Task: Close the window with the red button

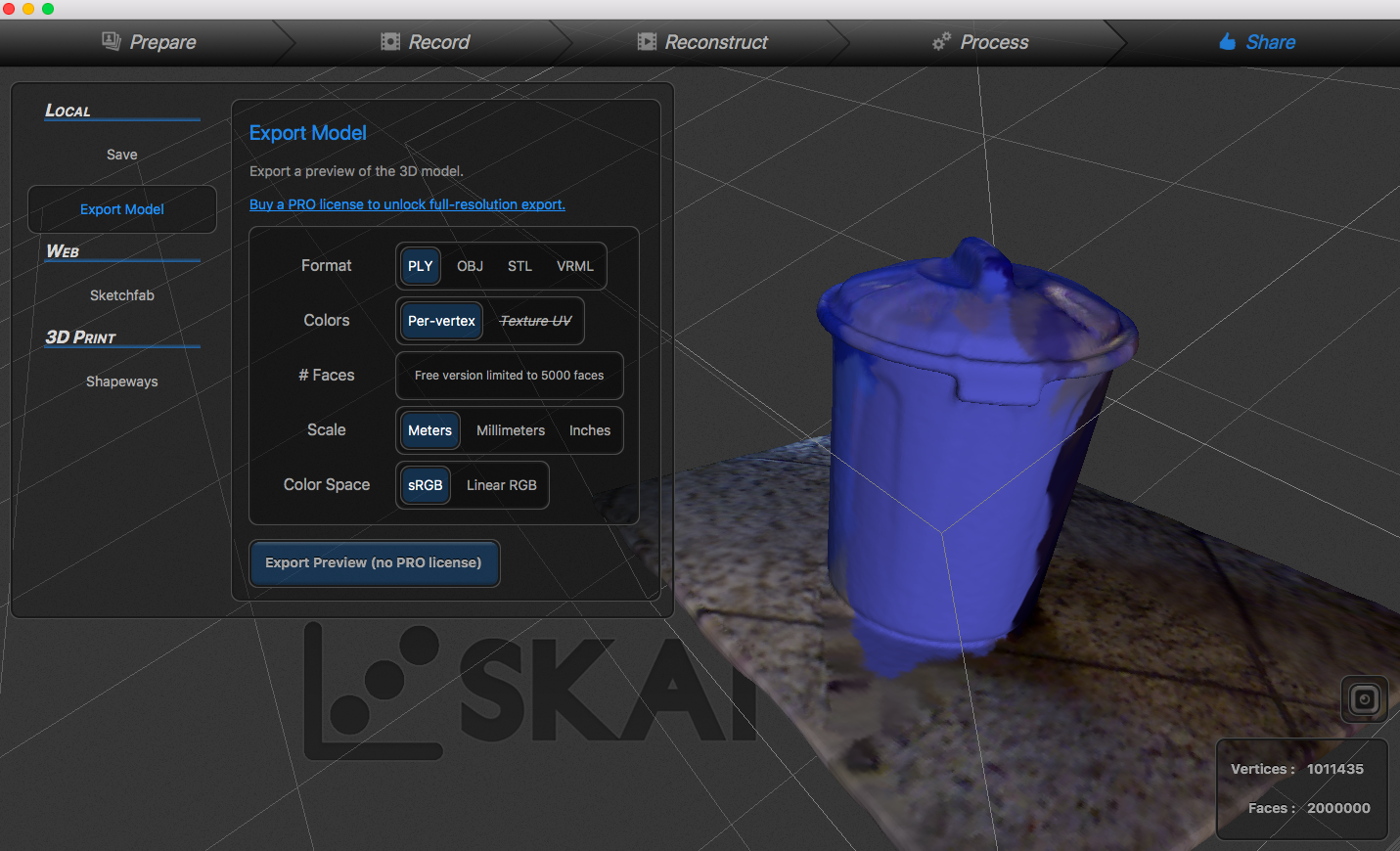Action: coord(9,9)
